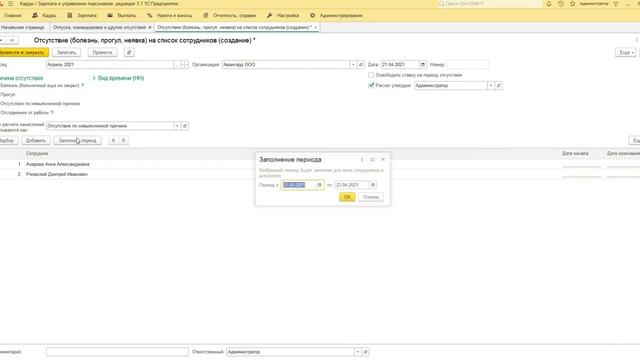
Task: Click the Провести button
Action: [x=102, y=53]
